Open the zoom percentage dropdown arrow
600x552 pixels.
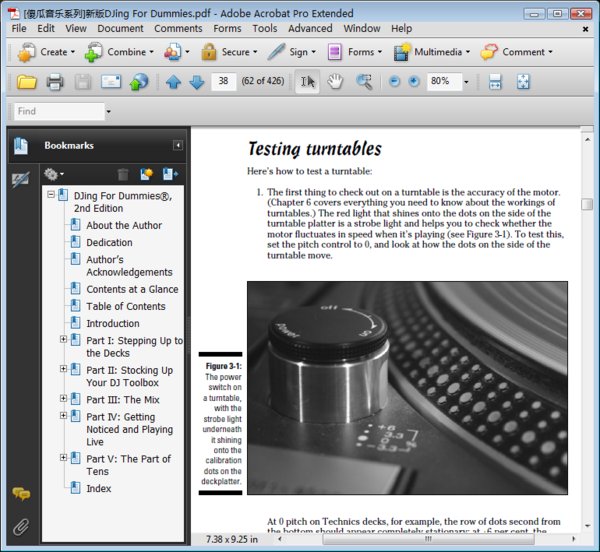click(x=466, y=82)
